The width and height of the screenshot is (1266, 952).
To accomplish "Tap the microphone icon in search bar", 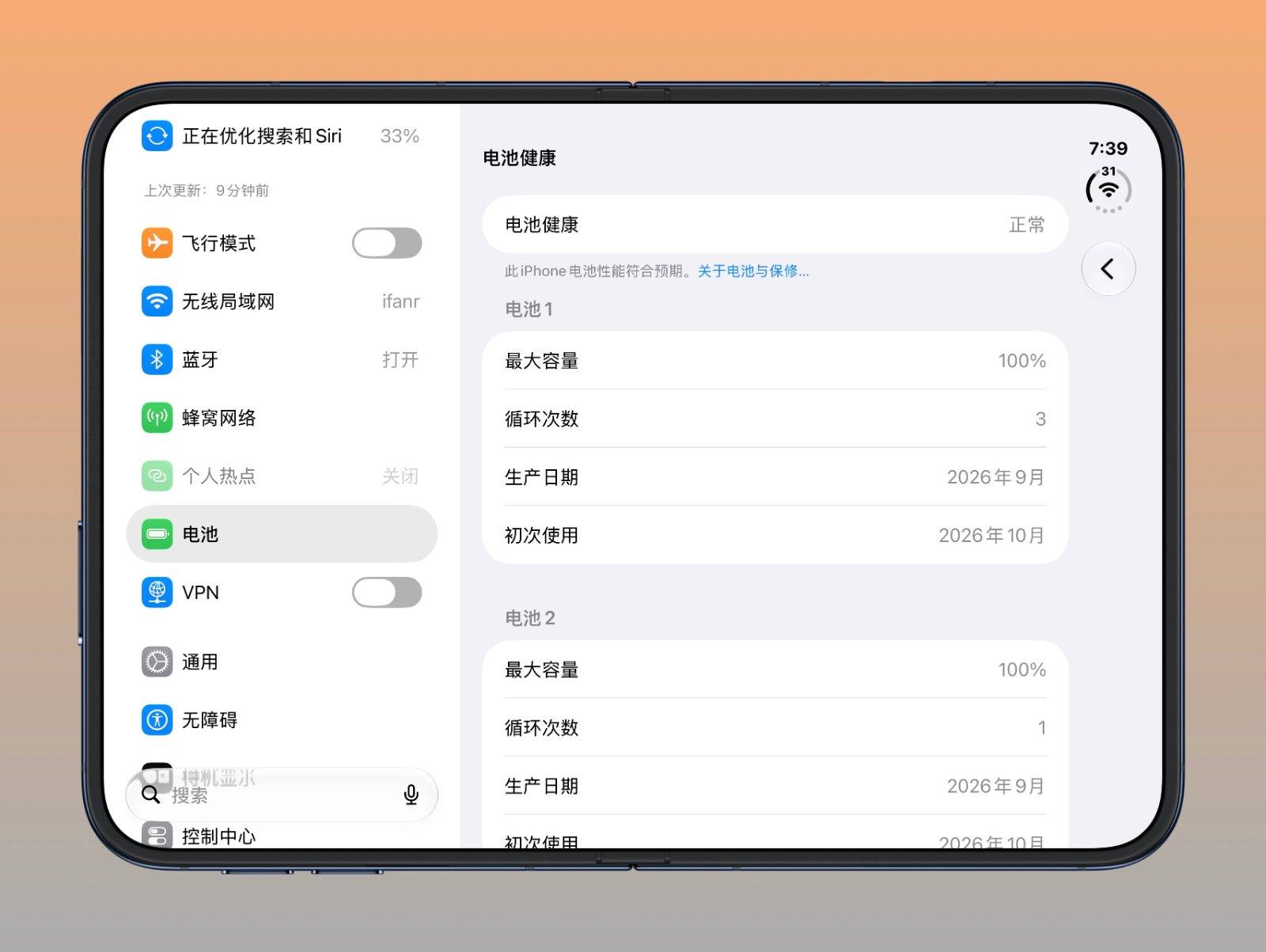I will pos(411,795).
